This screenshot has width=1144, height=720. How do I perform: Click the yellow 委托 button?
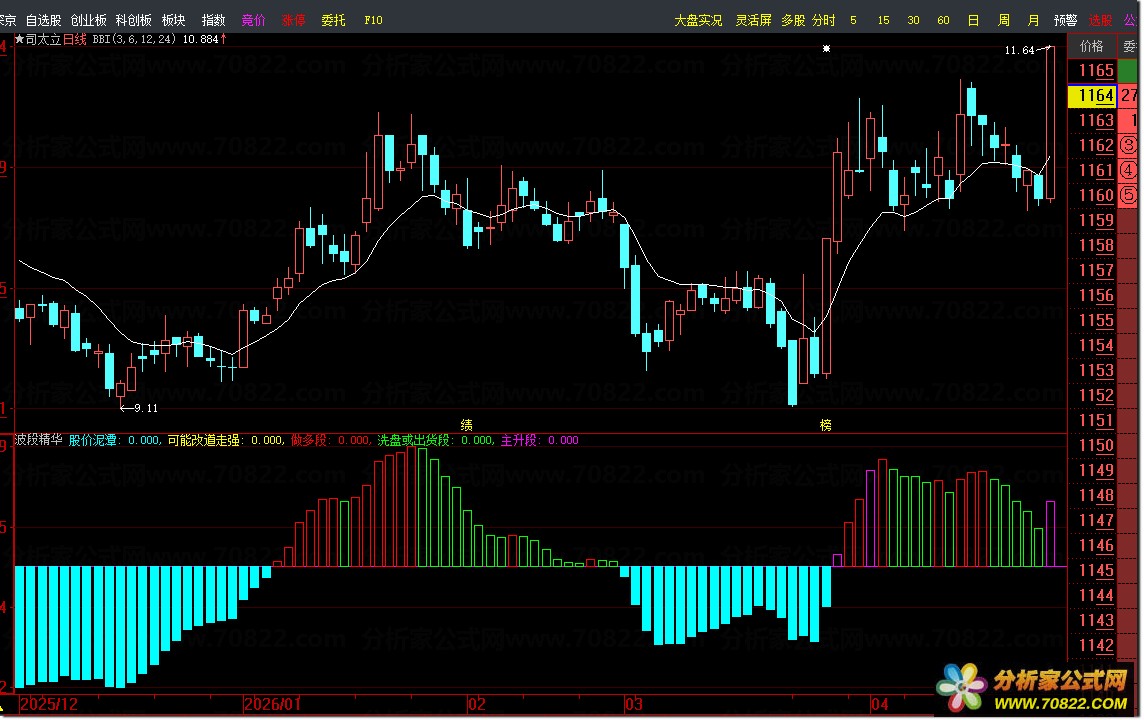click(x=333, y=20)
